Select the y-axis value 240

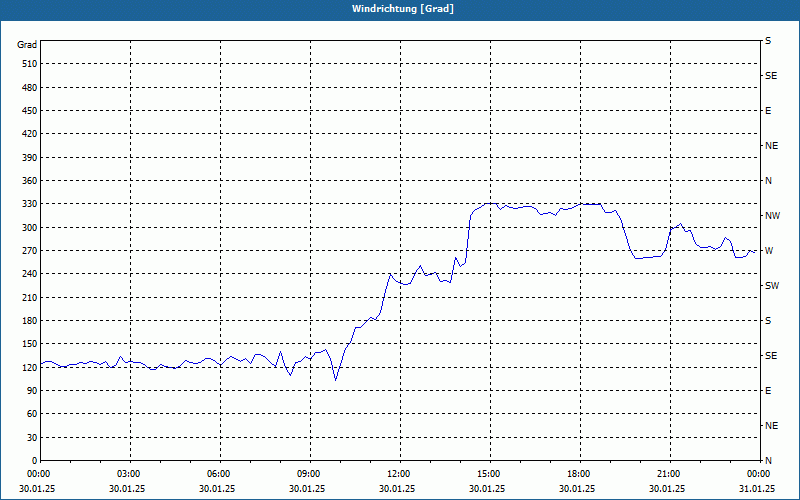[x=30, y=274]
